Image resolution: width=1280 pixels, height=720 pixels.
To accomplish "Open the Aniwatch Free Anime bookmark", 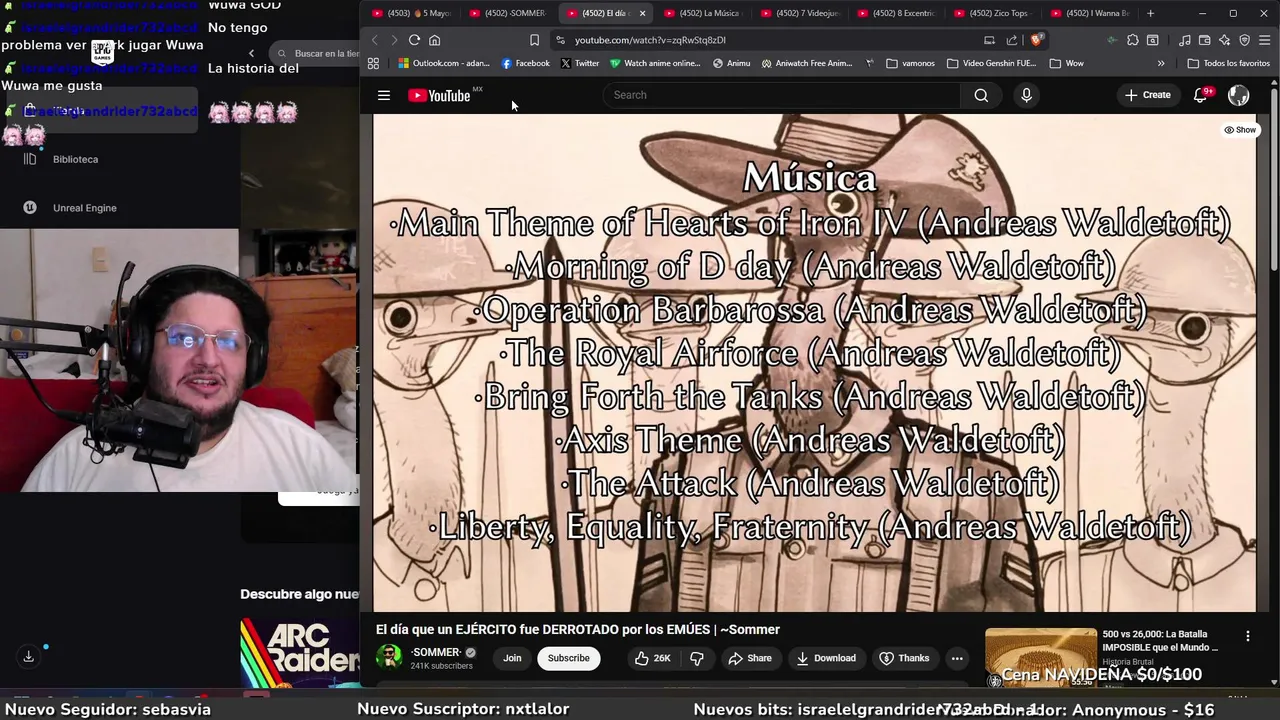I will [x=807, y=63].
